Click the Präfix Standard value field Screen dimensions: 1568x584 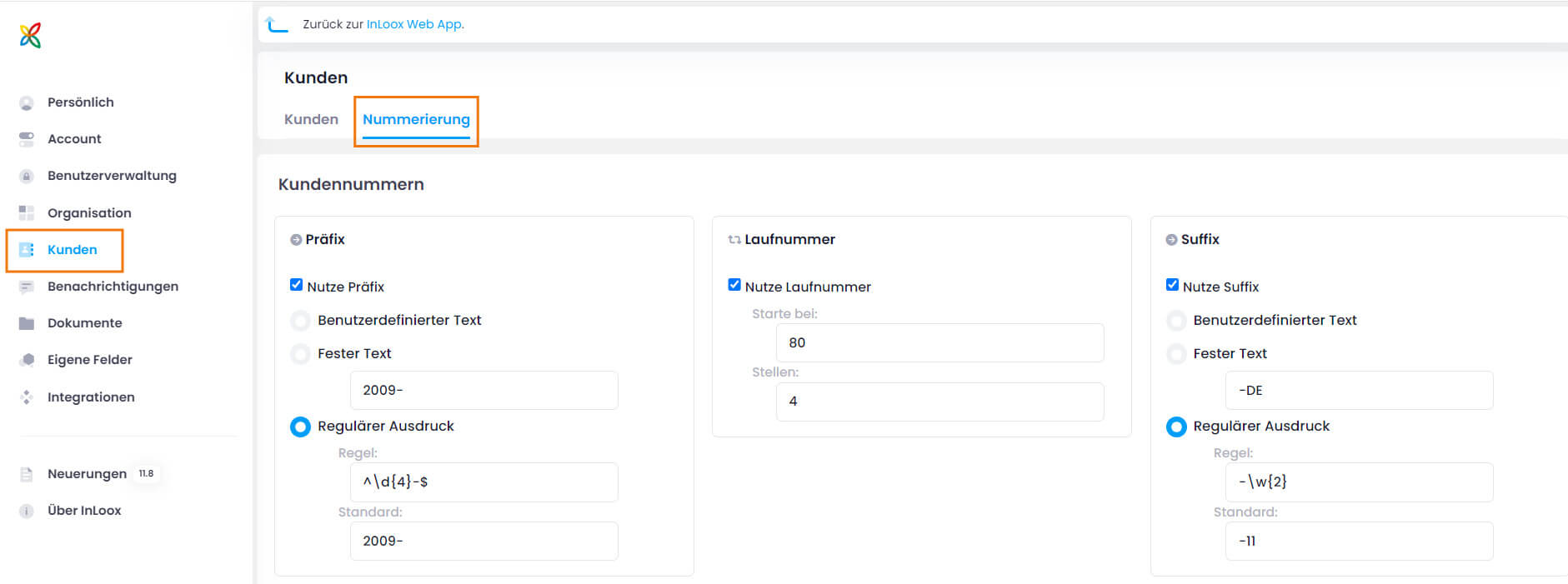(x=483, y=541)
